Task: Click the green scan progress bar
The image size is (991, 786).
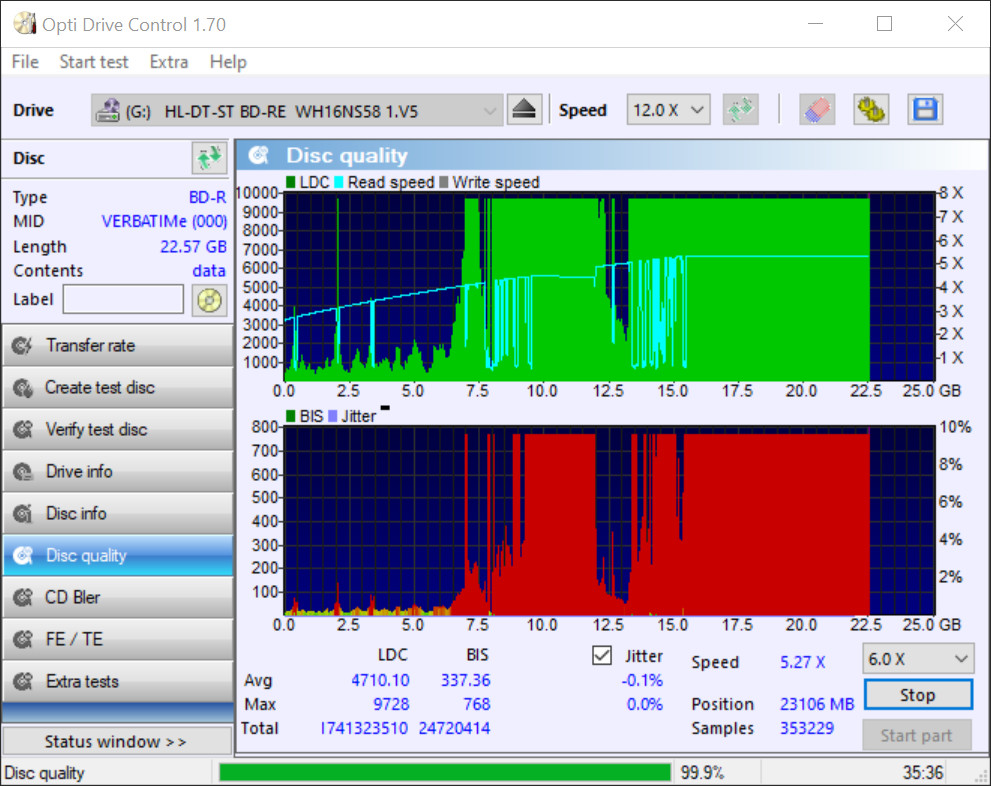Action: (x=444, y=773)
